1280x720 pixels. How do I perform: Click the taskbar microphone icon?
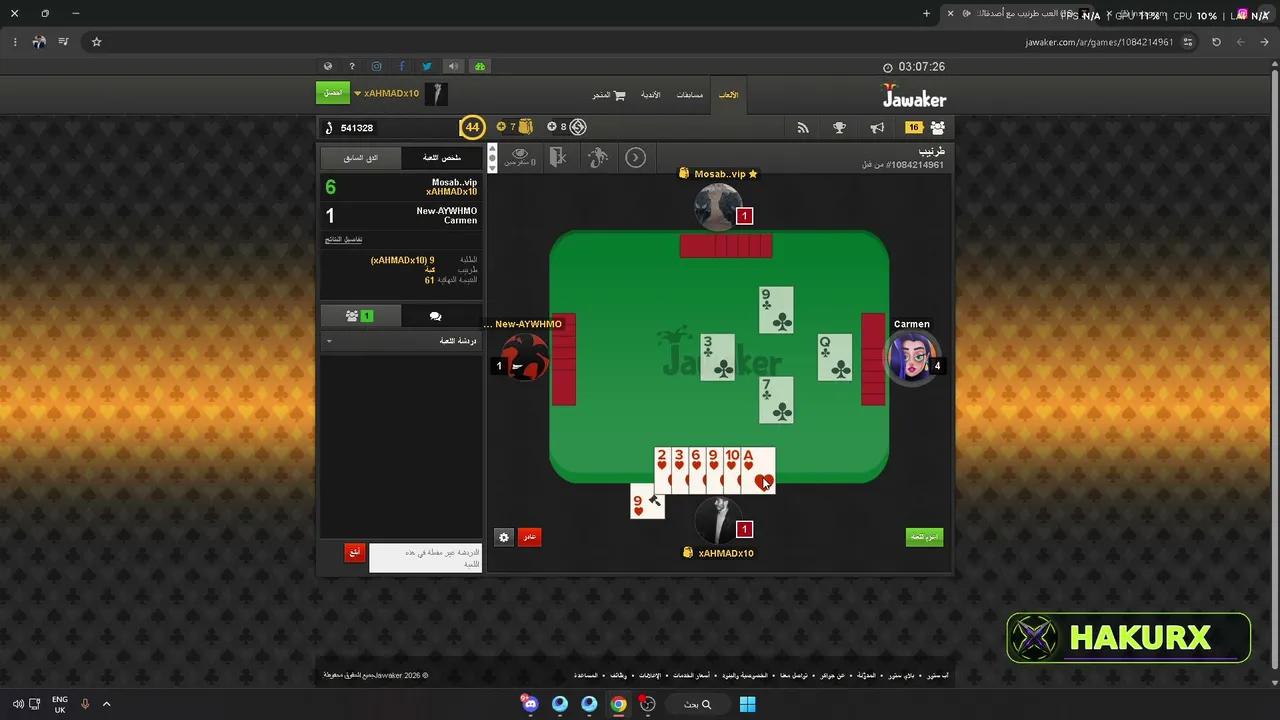tap(85, 704)
